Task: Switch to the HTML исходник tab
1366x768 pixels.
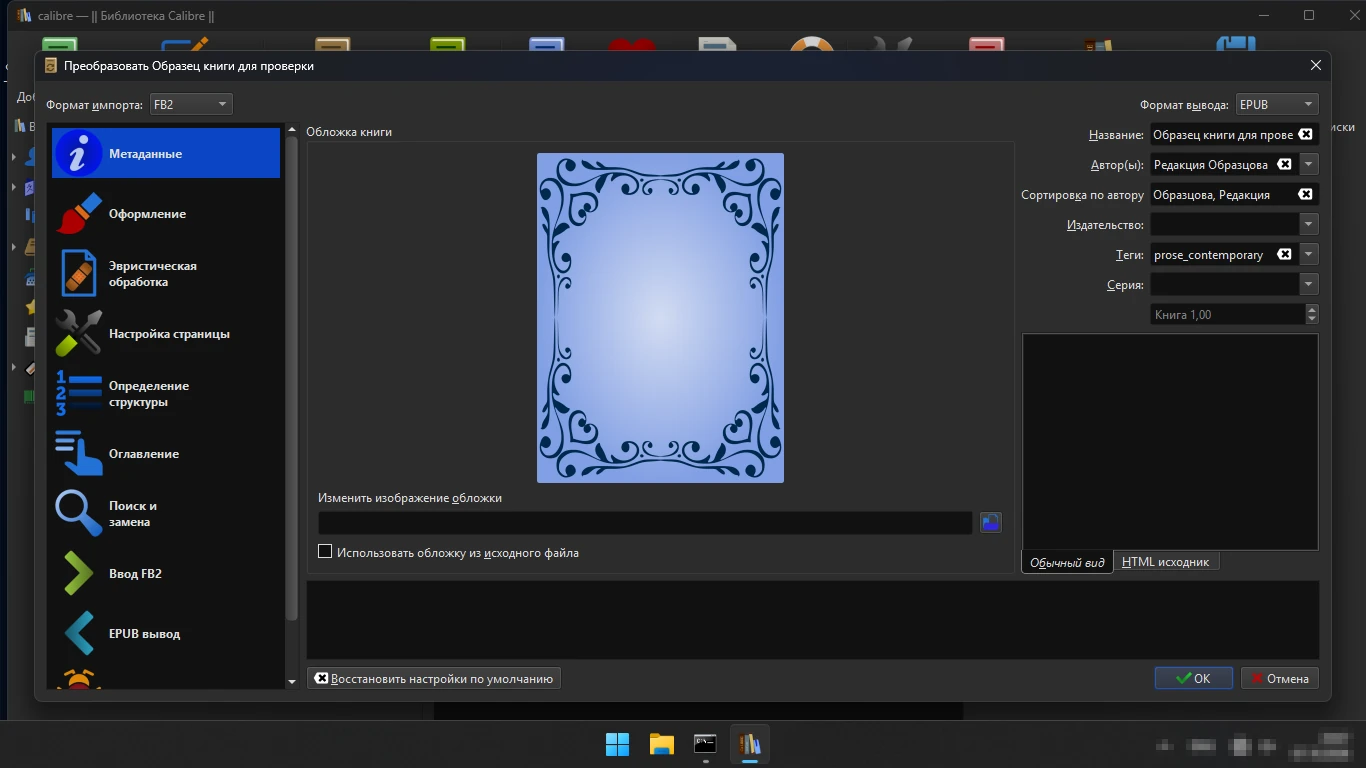Action: click(1165, 562)
